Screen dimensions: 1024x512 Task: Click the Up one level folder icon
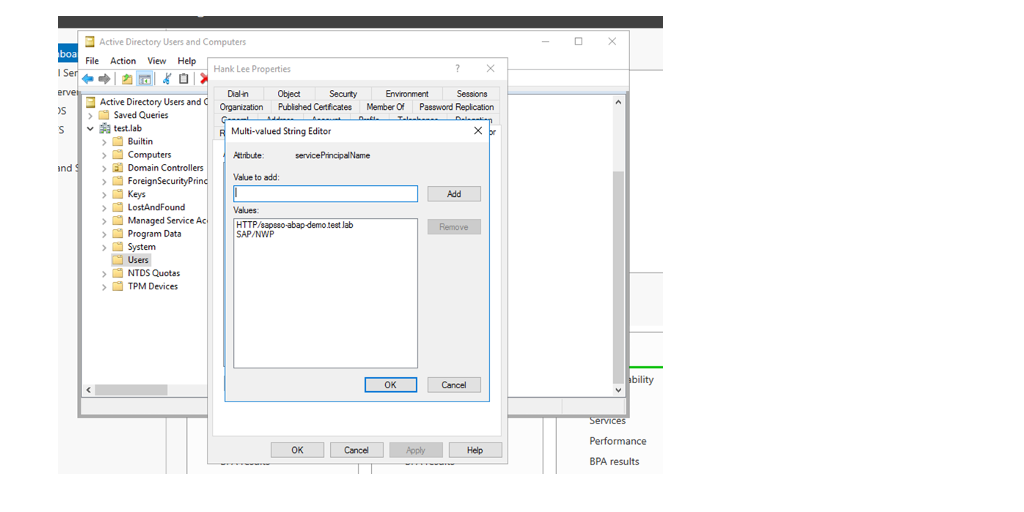tap(127, 79)
